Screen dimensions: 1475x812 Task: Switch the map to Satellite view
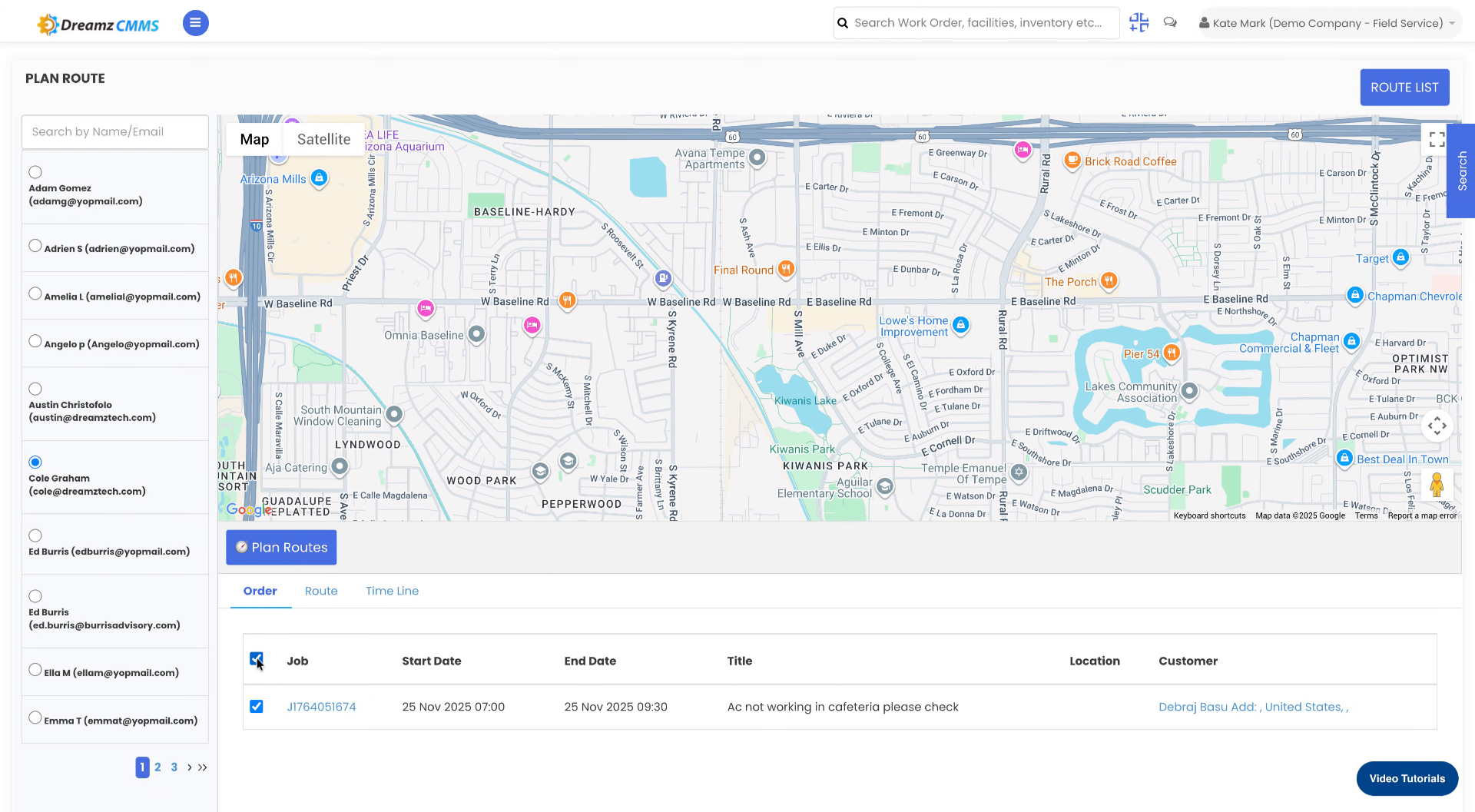tap(323, 139)
